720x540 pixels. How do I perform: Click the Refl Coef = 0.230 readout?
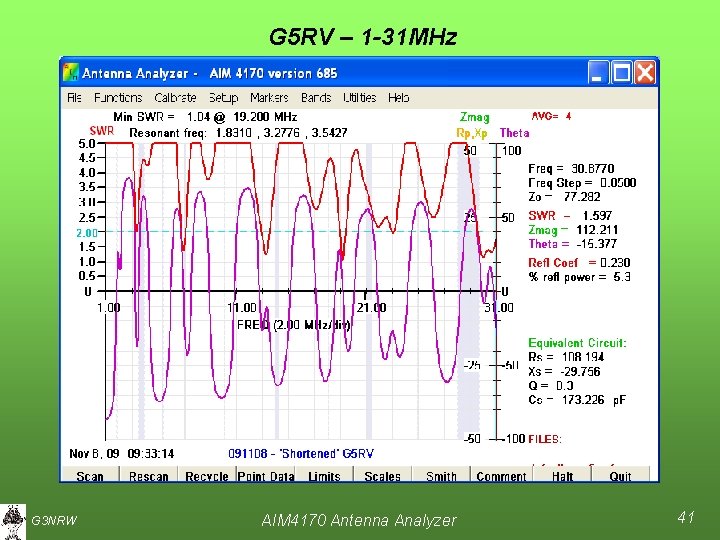[x=579, y=263]
